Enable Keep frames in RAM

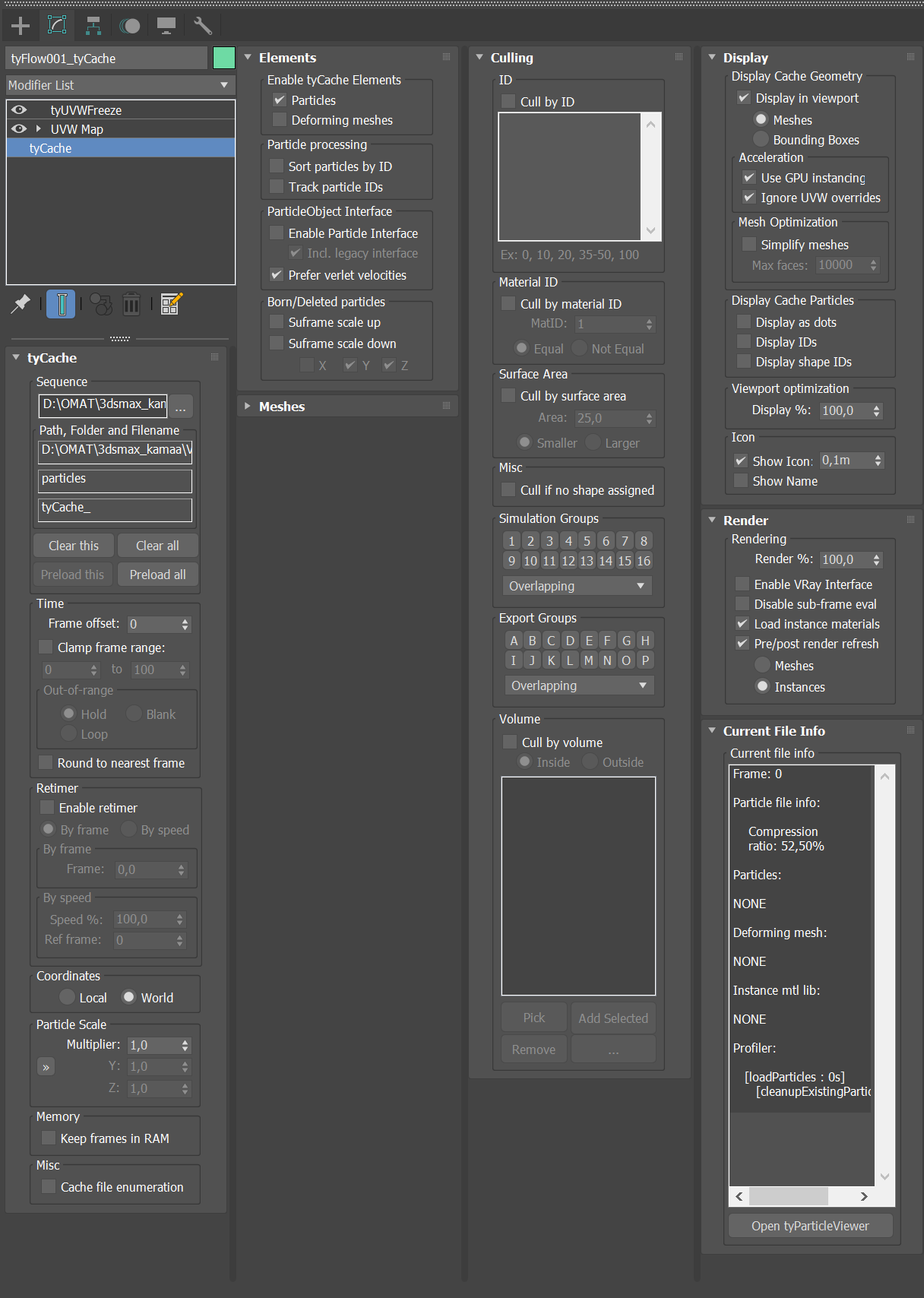point(49,1138)
